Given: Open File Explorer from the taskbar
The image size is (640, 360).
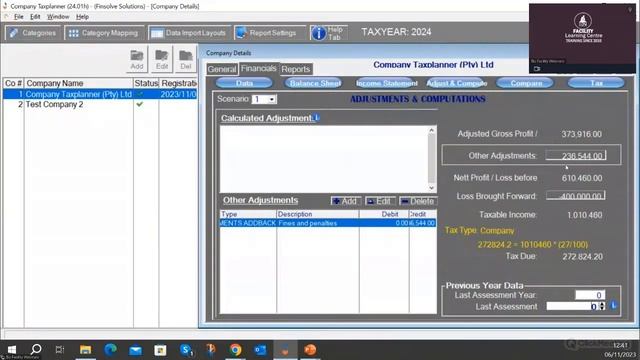Looking at the screenshot, I should [85, 350].
